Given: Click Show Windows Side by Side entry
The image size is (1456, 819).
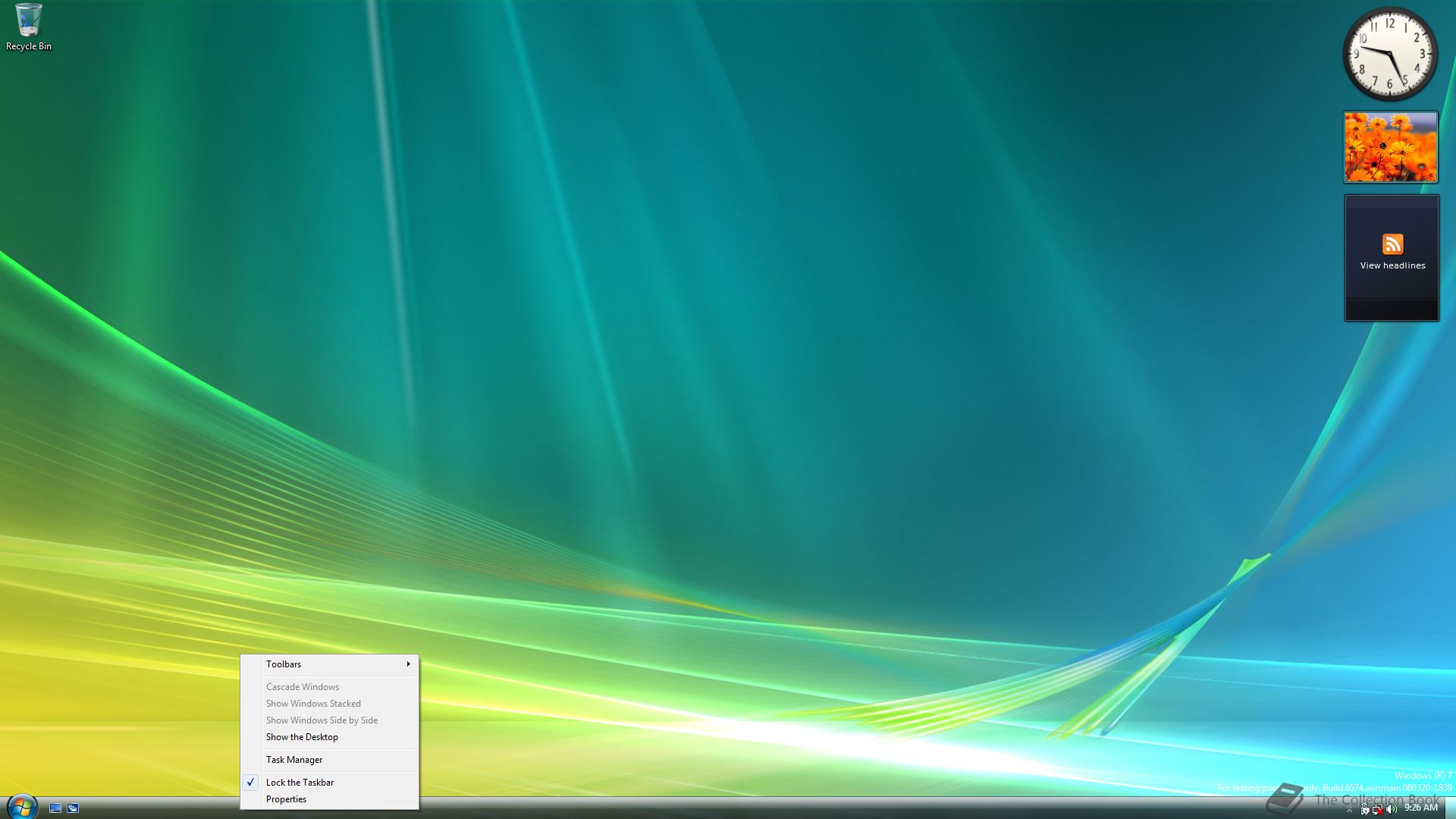Looking at the screenshot, I should point(329,720).
